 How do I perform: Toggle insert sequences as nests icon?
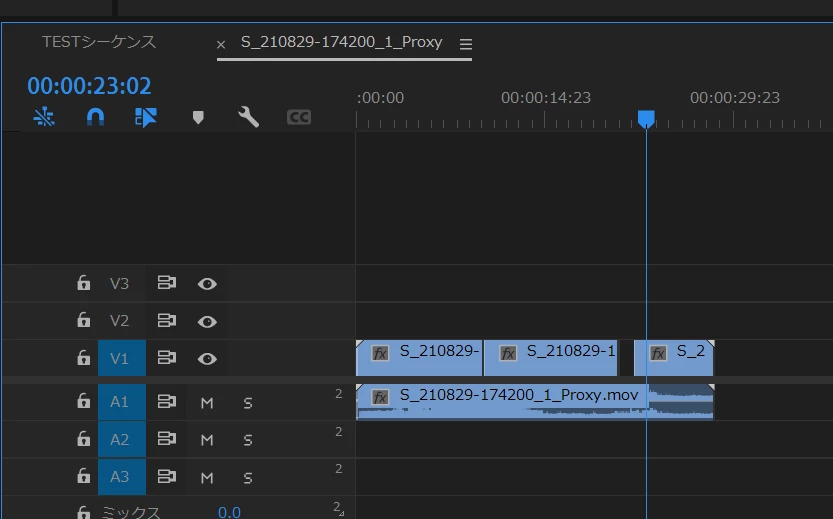click(44, 117)
